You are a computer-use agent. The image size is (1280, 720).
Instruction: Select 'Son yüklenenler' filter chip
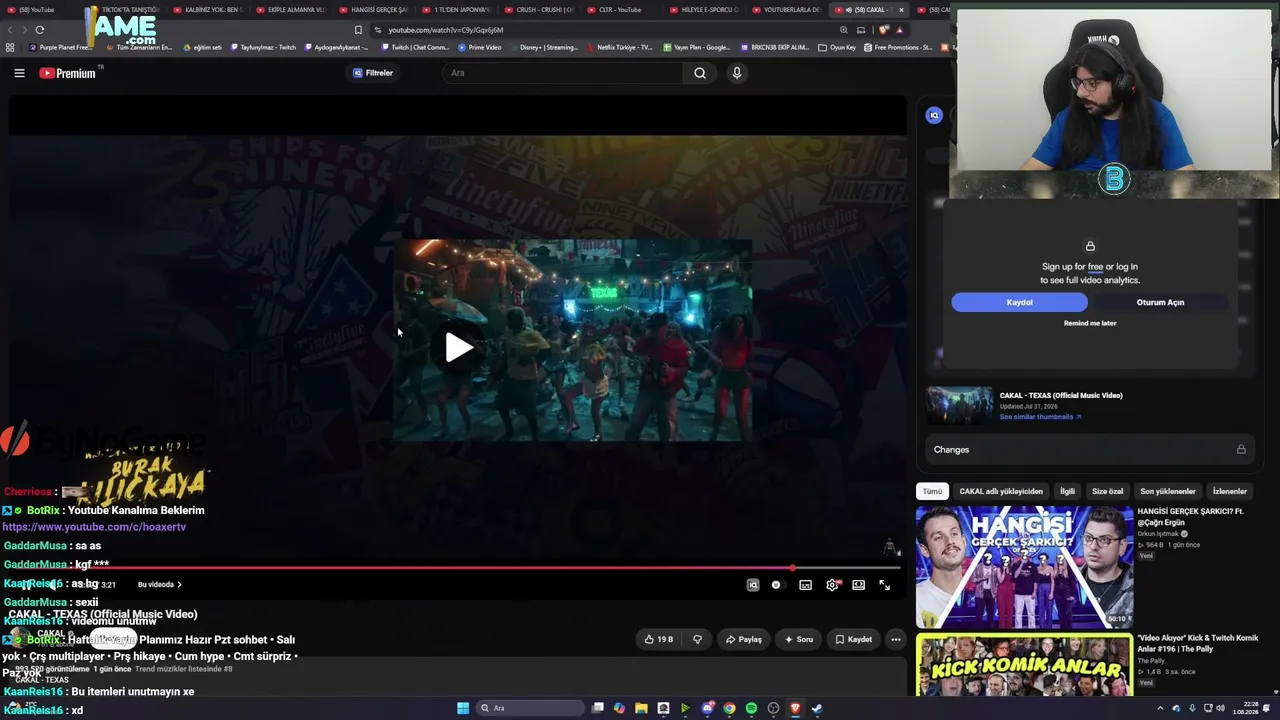point(1168,491)
